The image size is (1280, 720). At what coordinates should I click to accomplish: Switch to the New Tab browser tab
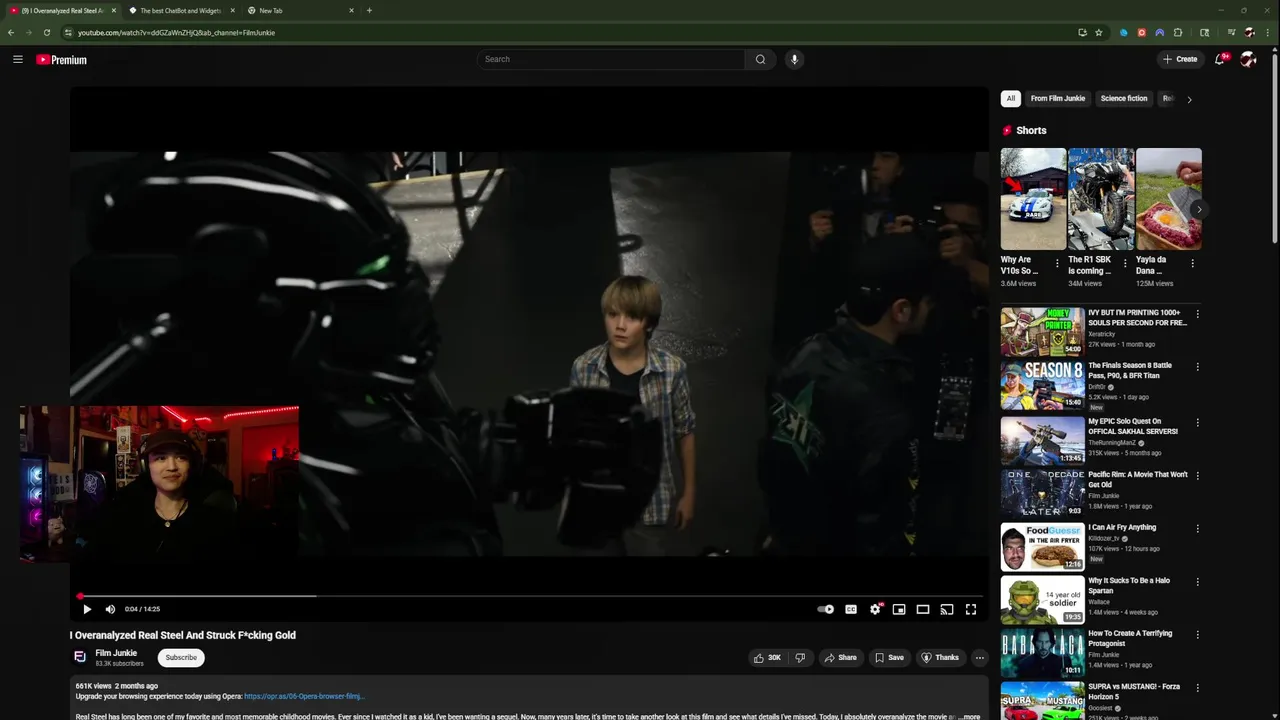coord(300,11)
